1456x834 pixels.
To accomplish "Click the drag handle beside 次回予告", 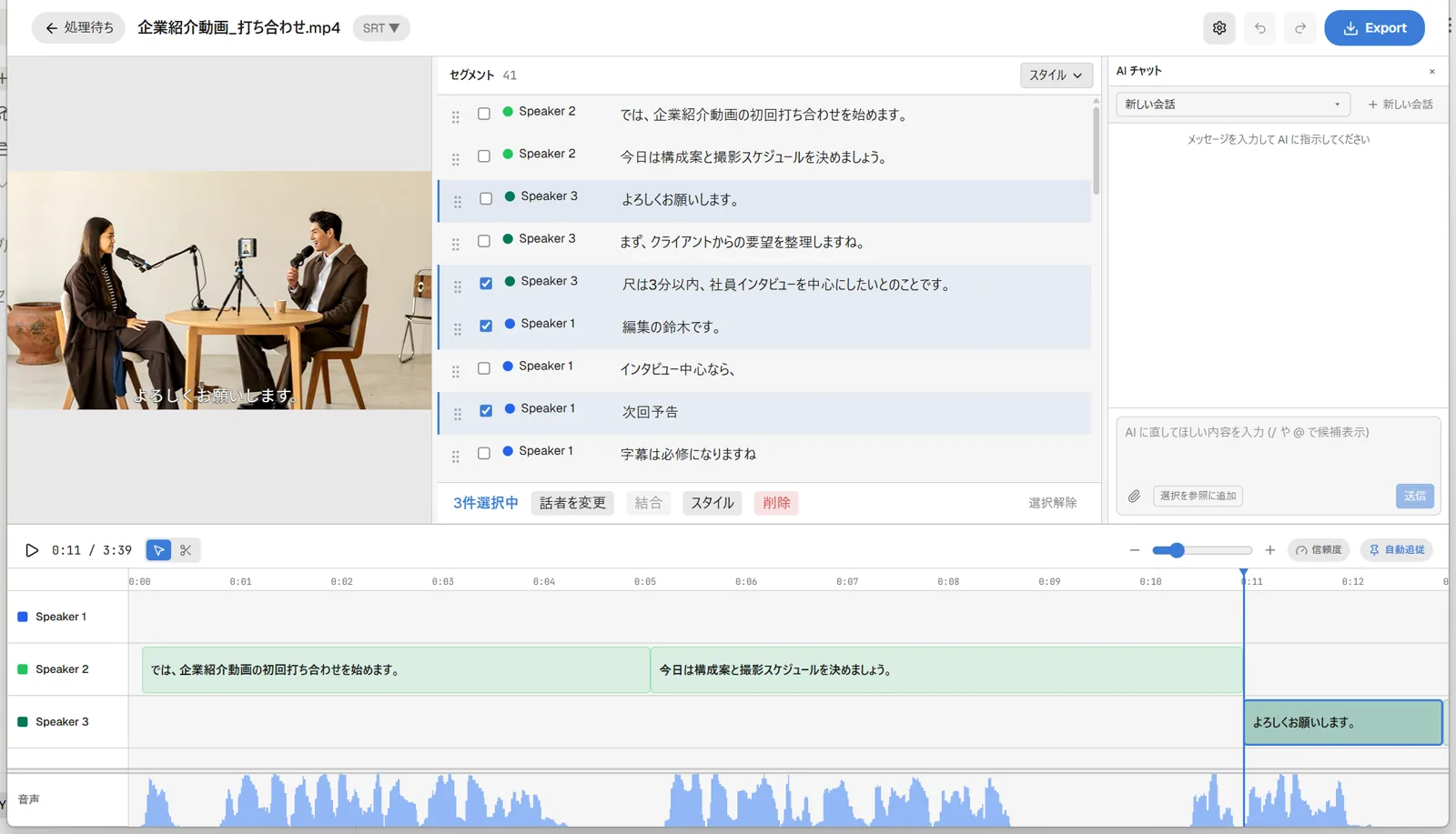I will coord(457,414).
